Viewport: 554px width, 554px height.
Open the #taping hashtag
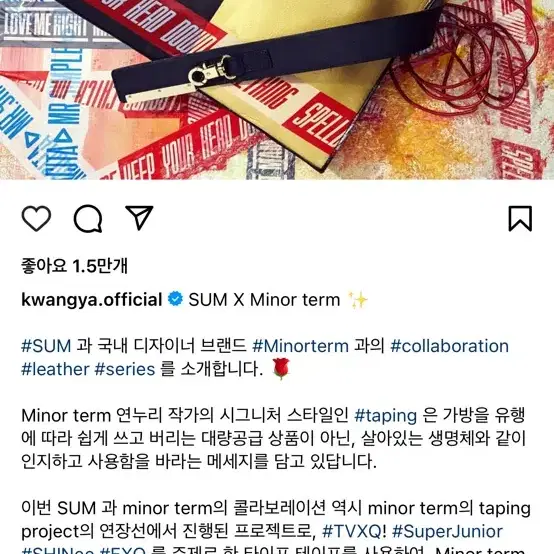(x=385, y=416)
